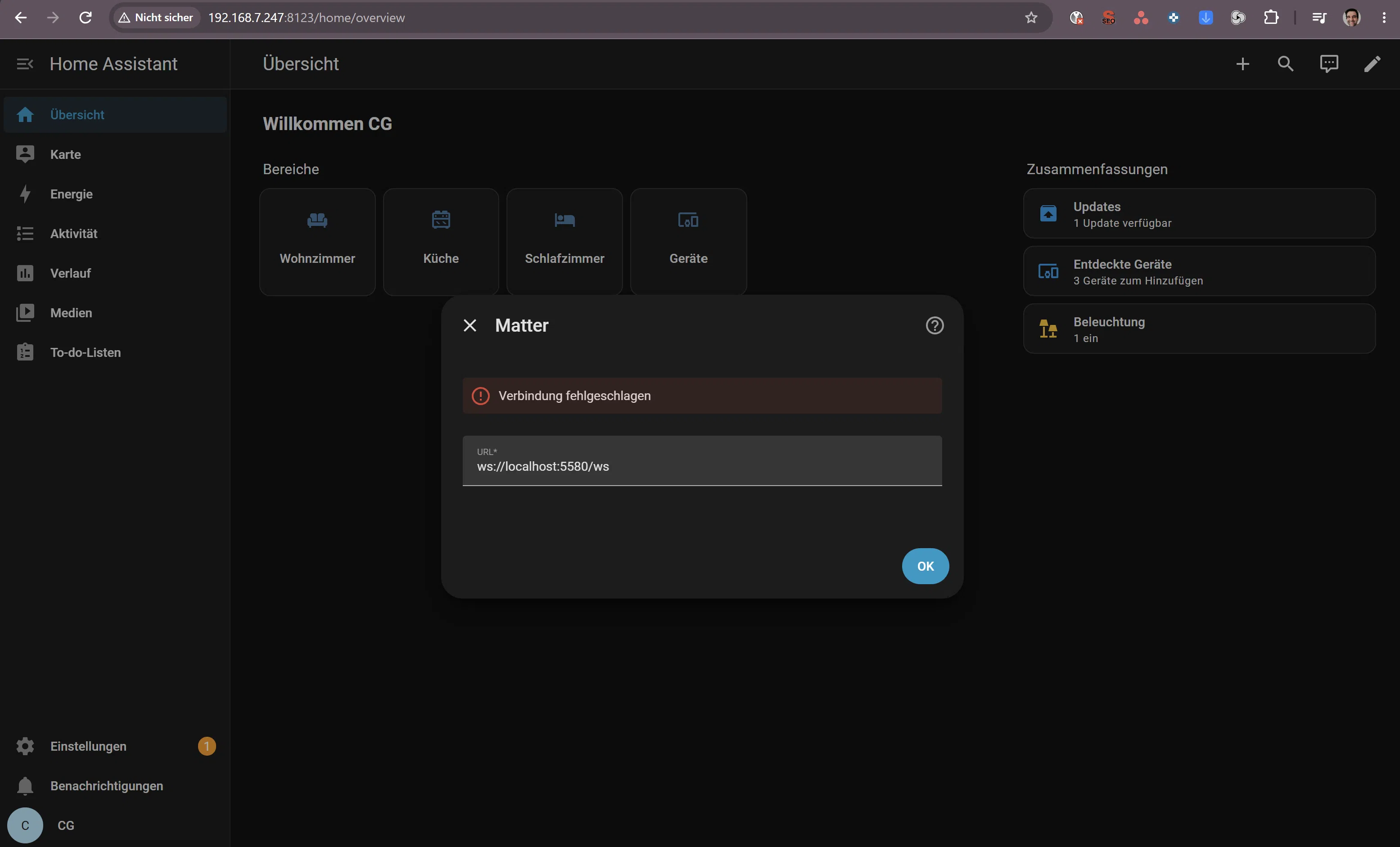Click the Bereiche section heading
The width and height of the screenshot is (1400, 847).
coord(291,169)
